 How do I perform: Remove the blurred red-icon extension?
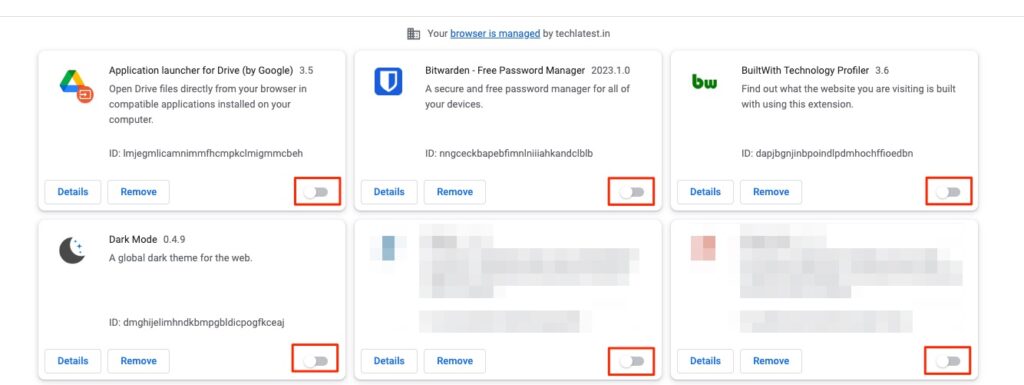771,361
